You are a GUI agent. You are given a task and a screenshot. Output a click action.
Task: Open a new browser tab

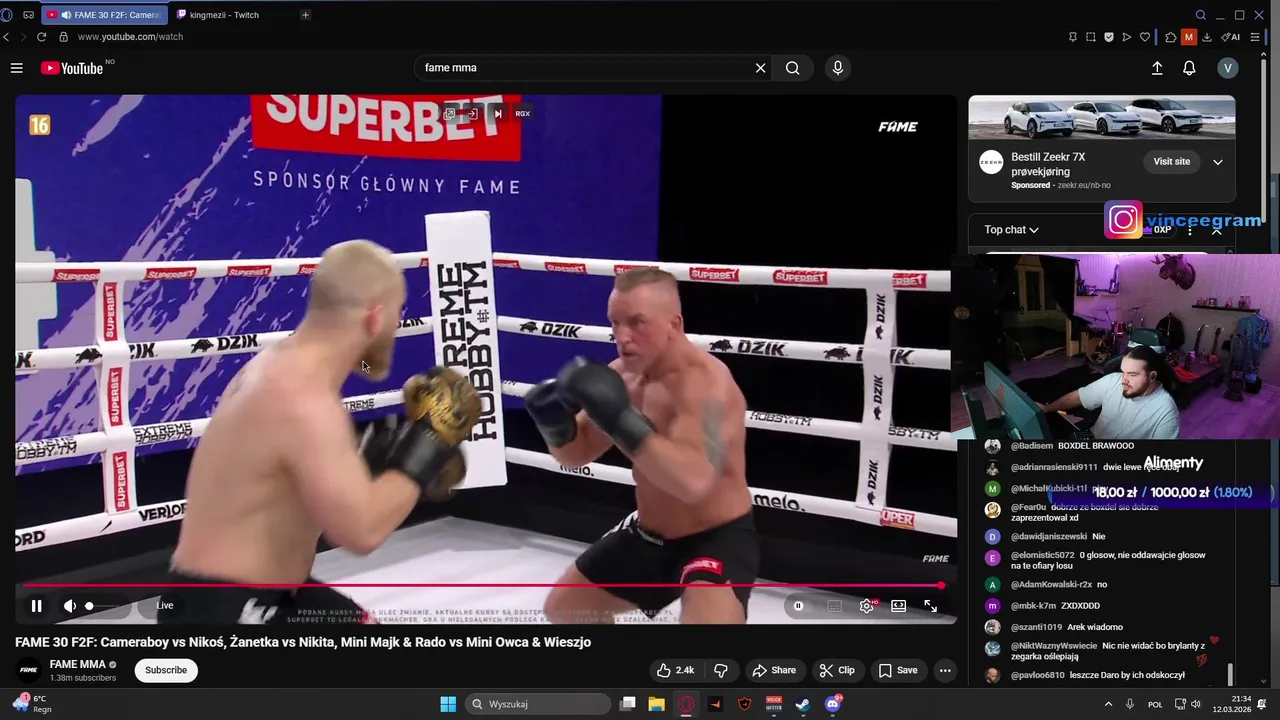tap(305, 15)
